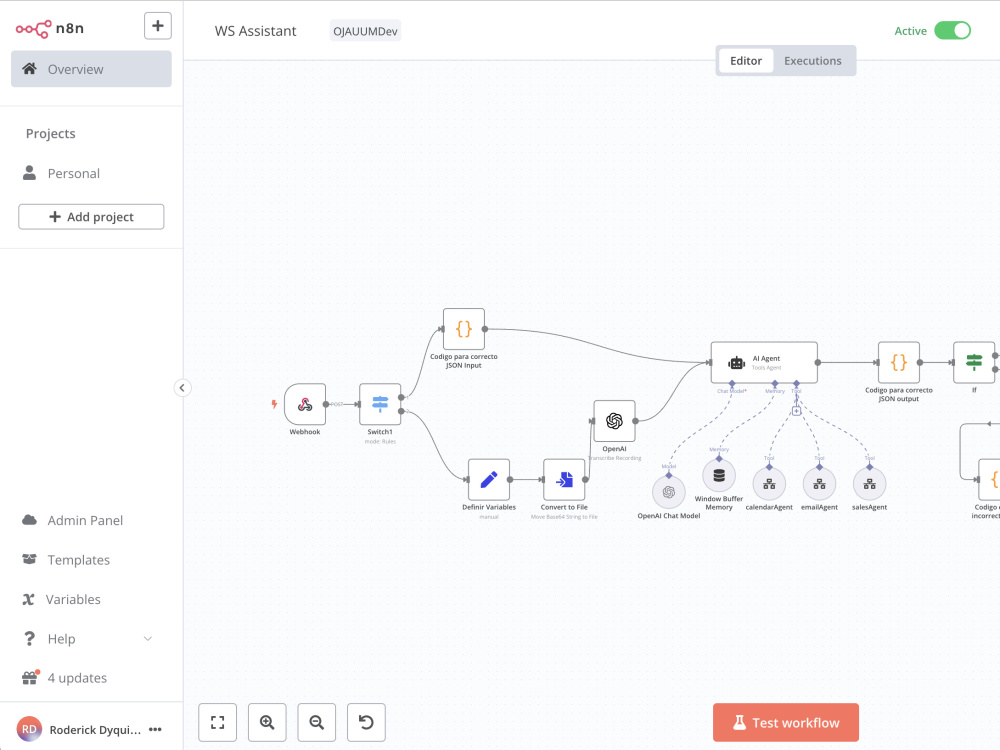Screen dimensions: 1000x750
Task: Select the Window Buffer Memory node
Action: 719,476
